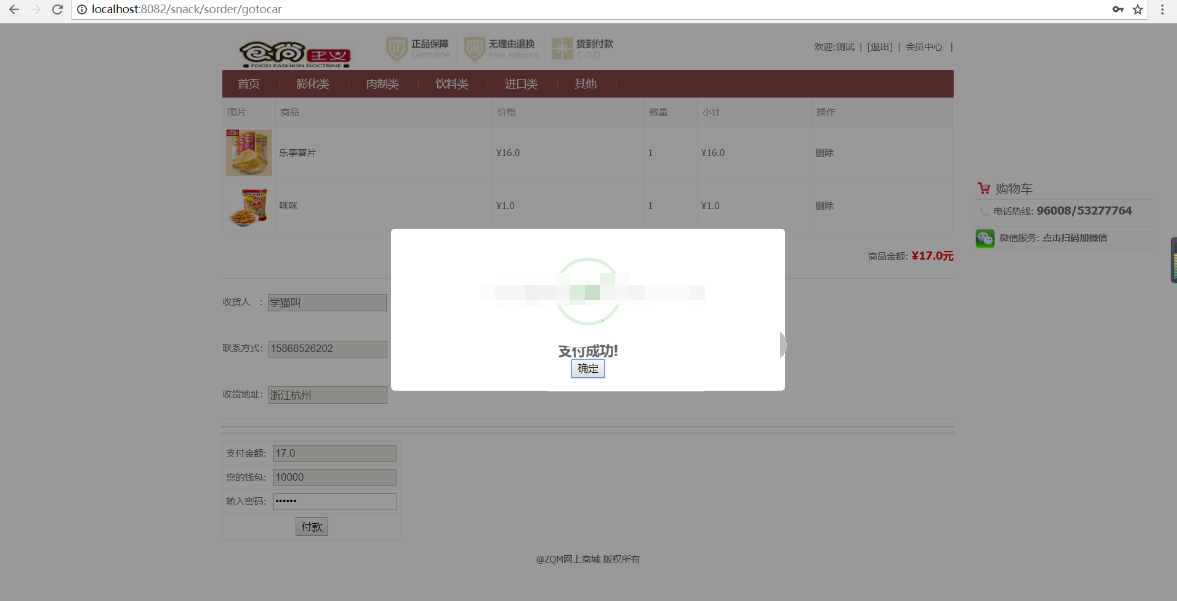Open the 其他 category tab
The height and width of the screenshot is (601, 1177).
585,84
